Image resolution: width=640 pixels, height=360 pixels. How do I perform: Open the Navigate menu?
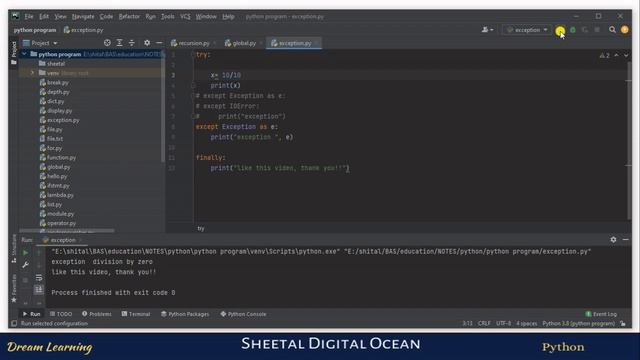point(83,17)
